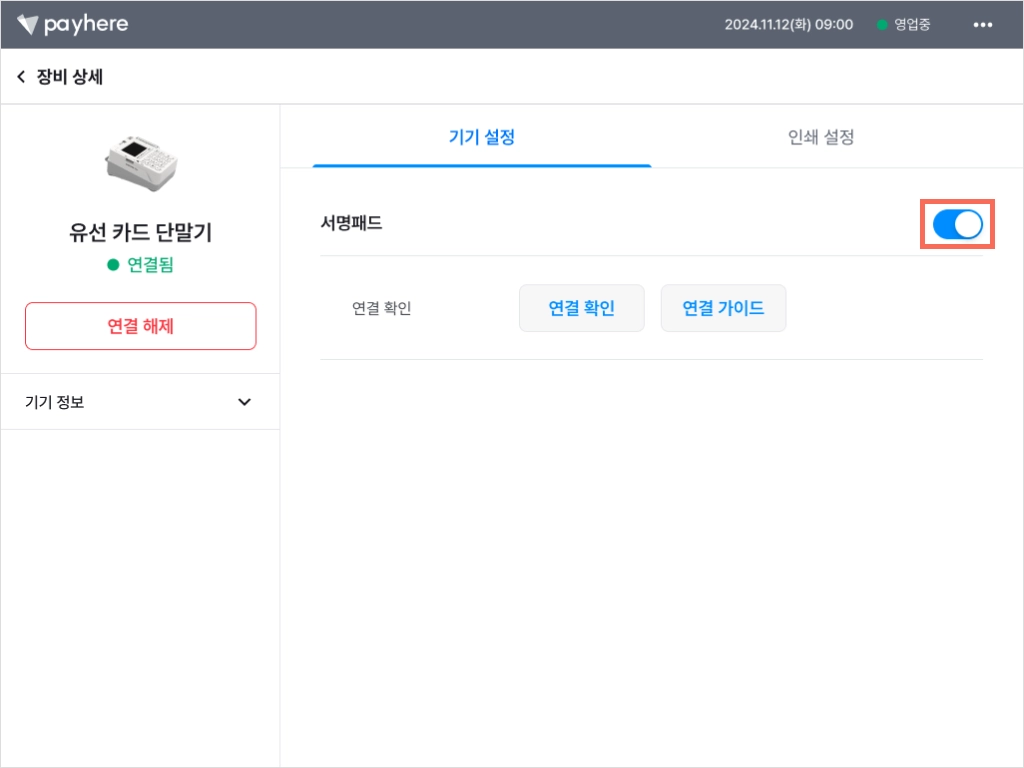
Task: Click the date and time display
Action: pos(788,25)
